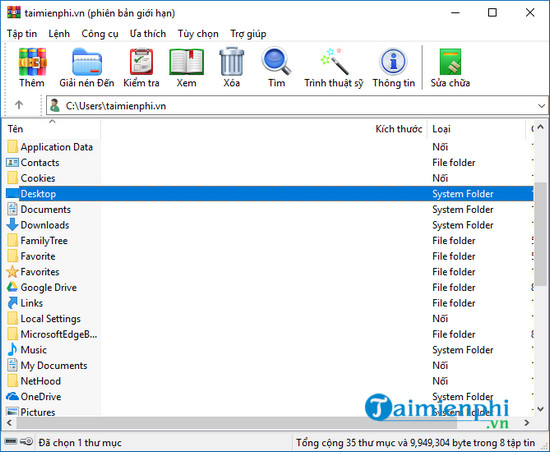This screenshot has width=550, height=452.
Task: Click the vertical scrollbar thumb
Action: click(x=541, y=234)
